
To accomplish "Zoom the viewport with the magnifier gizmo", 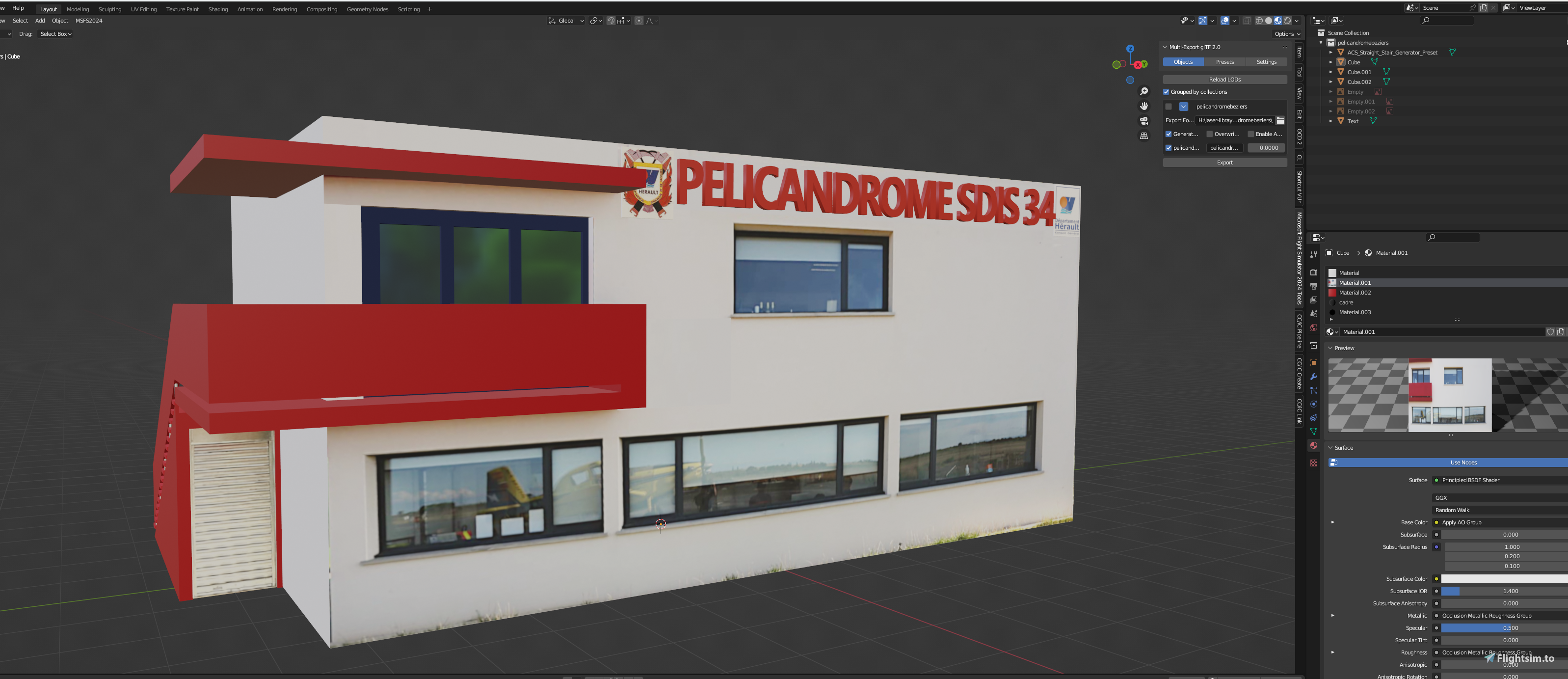I will (1144, 91).
